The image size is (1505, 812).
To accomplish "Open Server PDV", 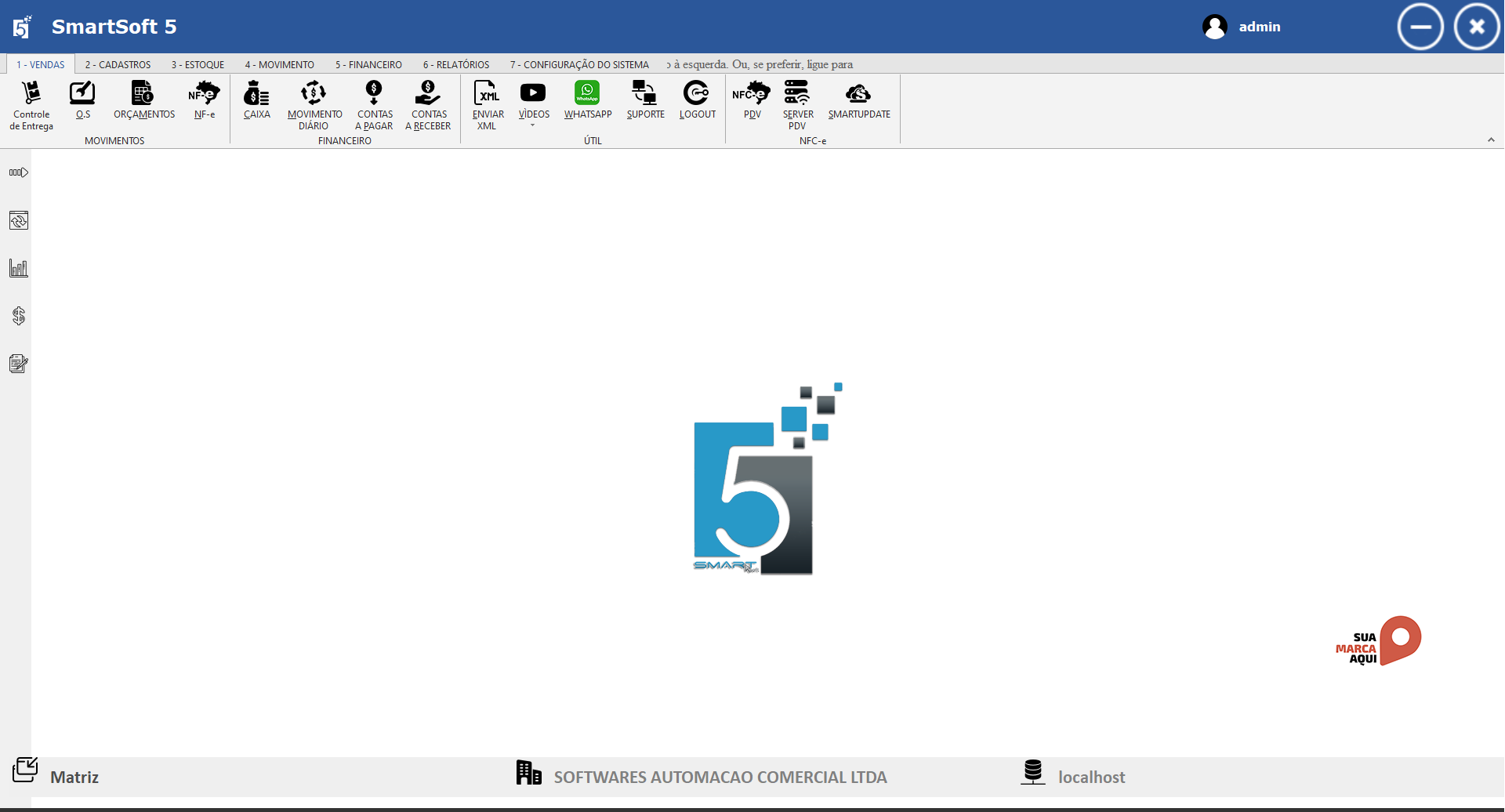I will pos(798,105).
